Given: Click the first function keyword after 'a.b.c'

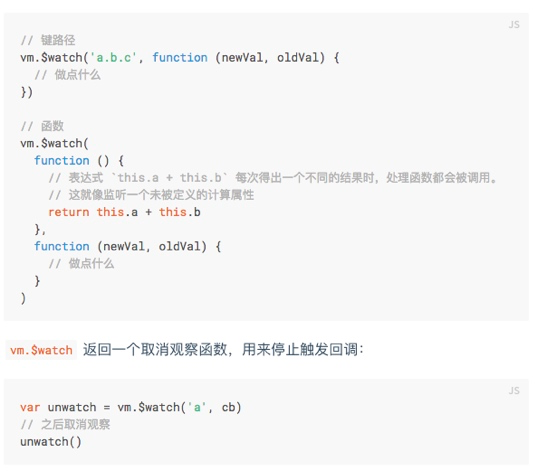Looking at the screenshot, I should coord(180,58).
